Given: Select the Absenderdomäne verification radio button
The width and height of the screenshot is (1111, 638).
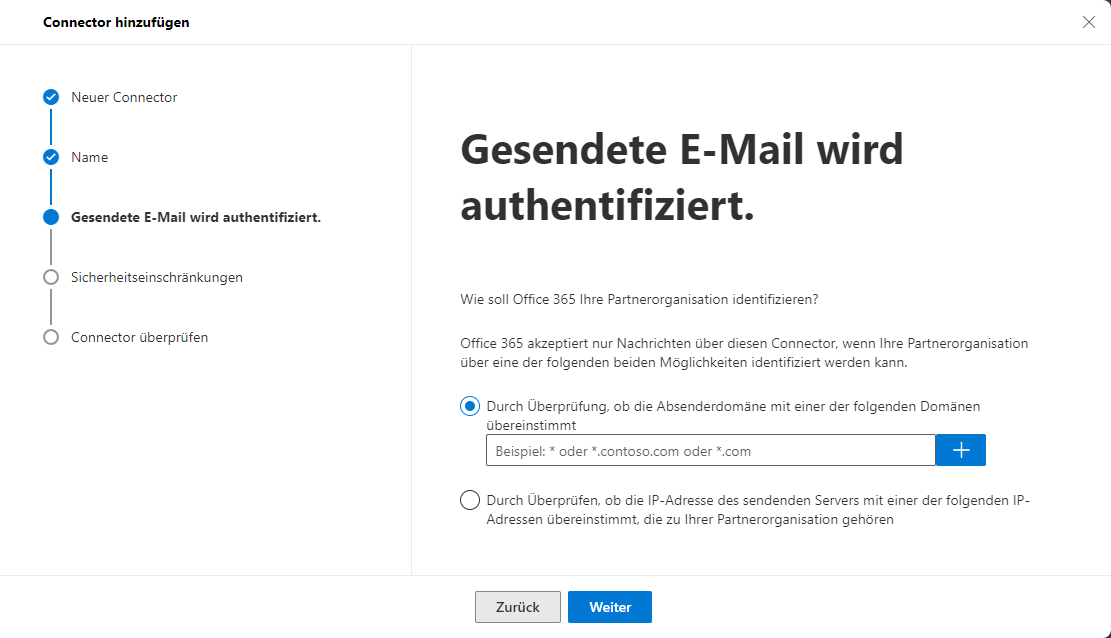Looking at the screenshot, I should pos(470,406).
